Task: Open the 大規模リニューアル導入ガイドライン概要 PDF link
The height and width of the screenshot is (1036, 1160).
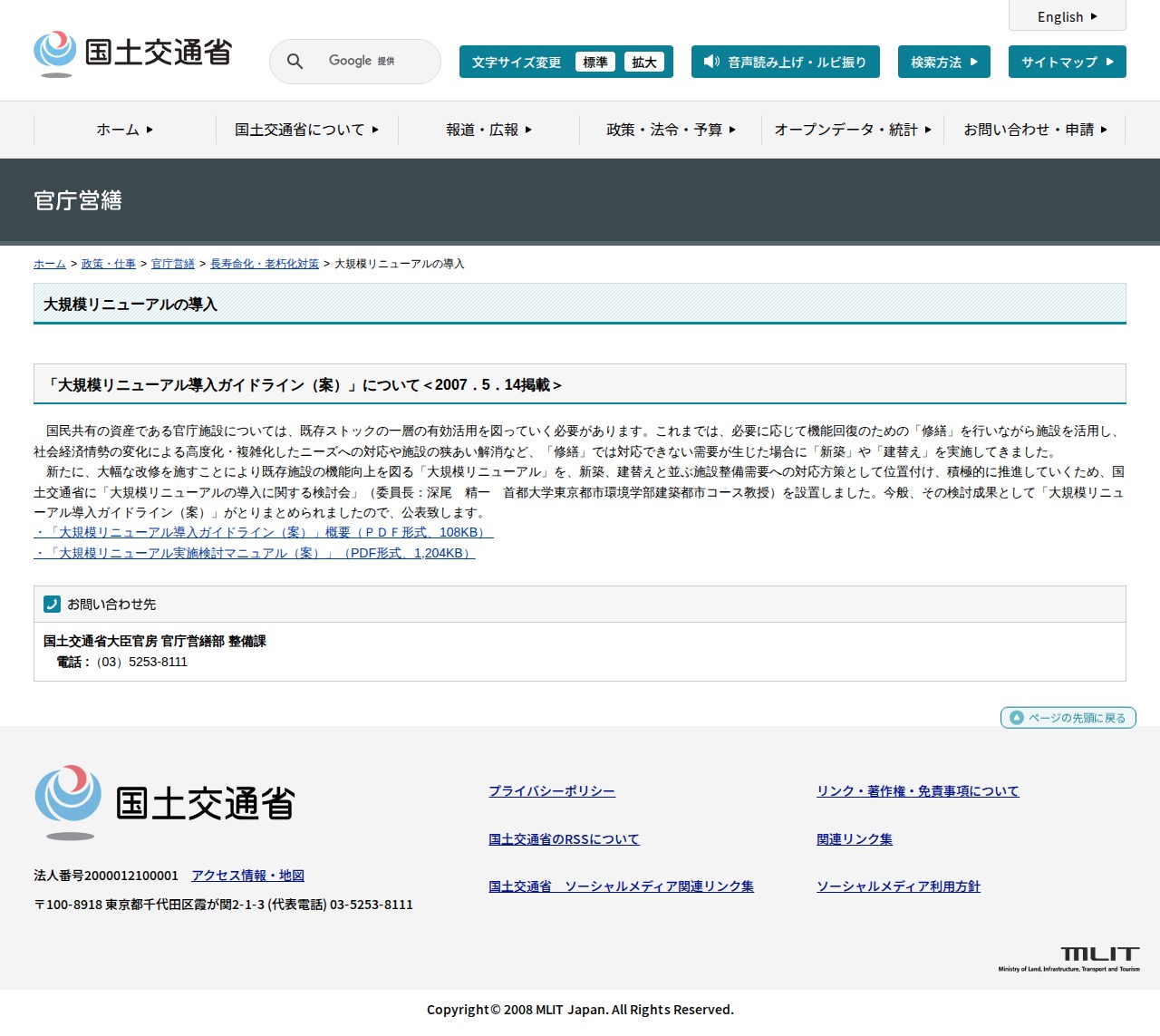Action: pos(264,532)
